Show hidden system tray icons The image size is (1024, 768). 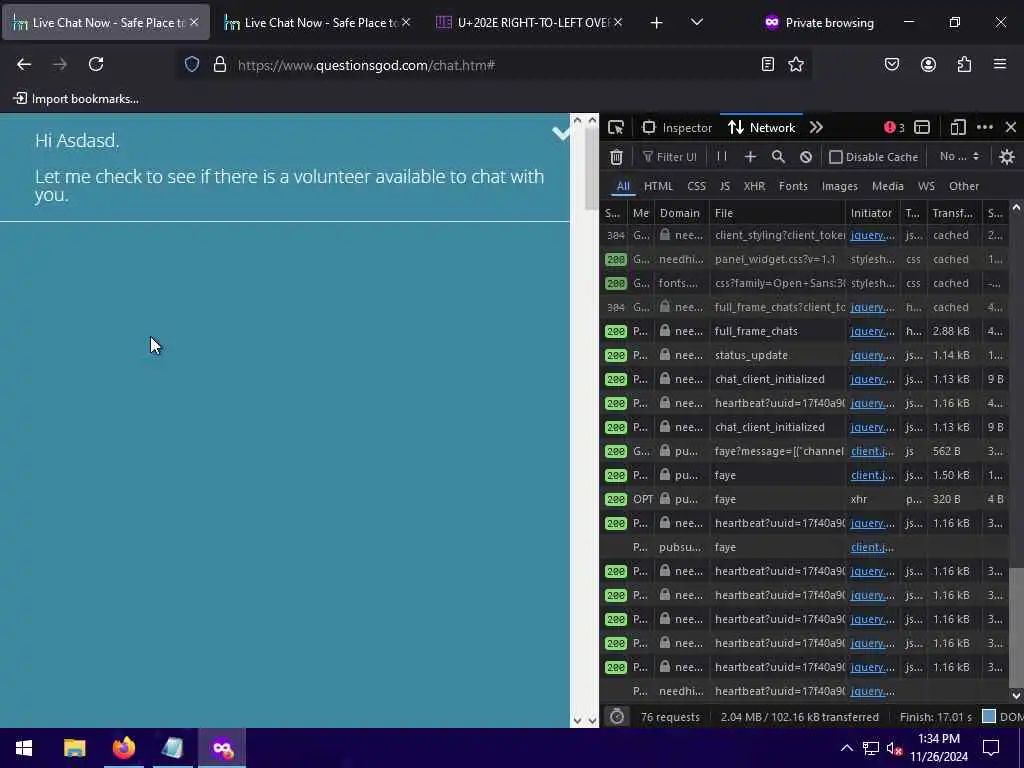click(846, 748)
